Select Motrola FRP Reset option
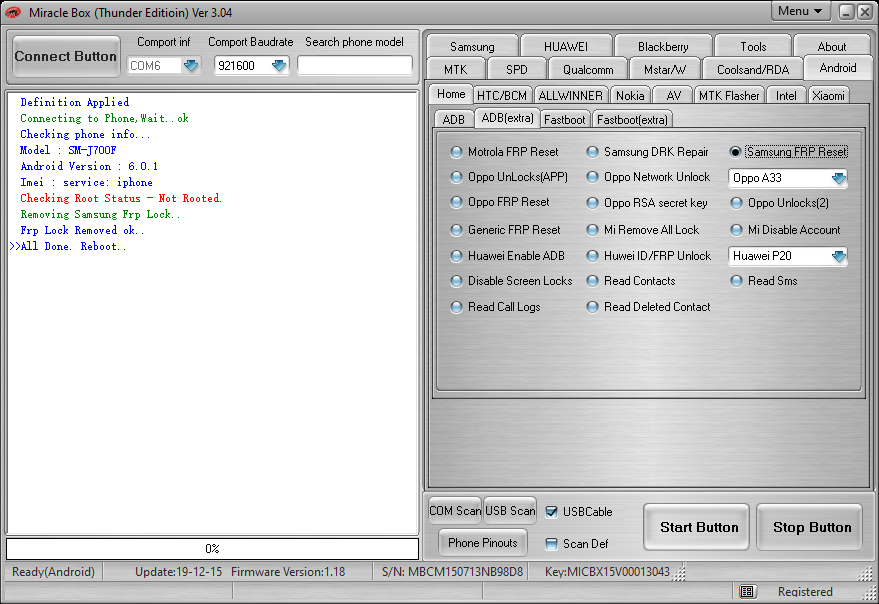The height and width of the screenshot is (604, 879). pos(456,152)
